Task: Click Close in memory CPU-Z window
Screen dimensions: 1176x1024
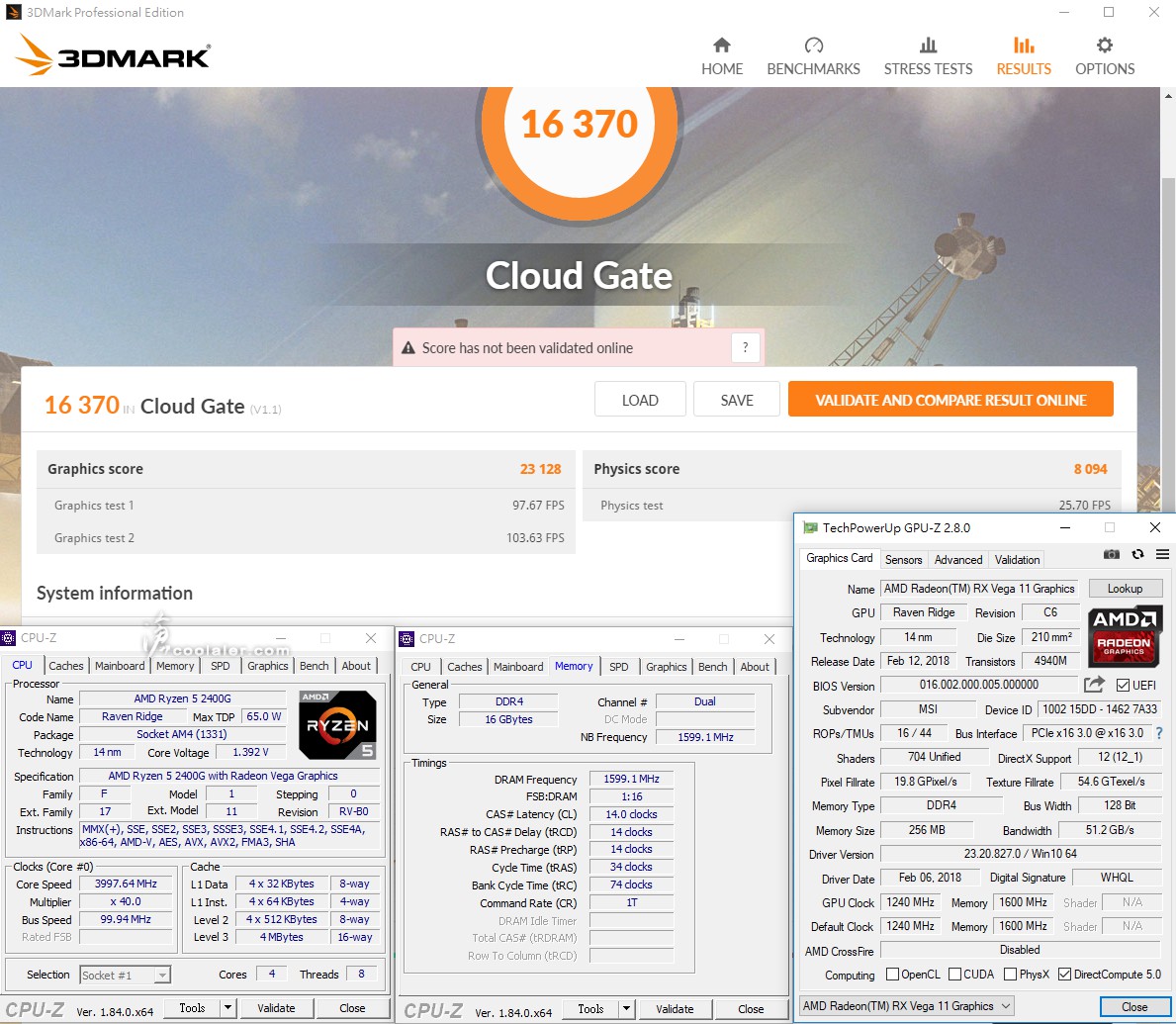Action: [x=751, y=1008]
